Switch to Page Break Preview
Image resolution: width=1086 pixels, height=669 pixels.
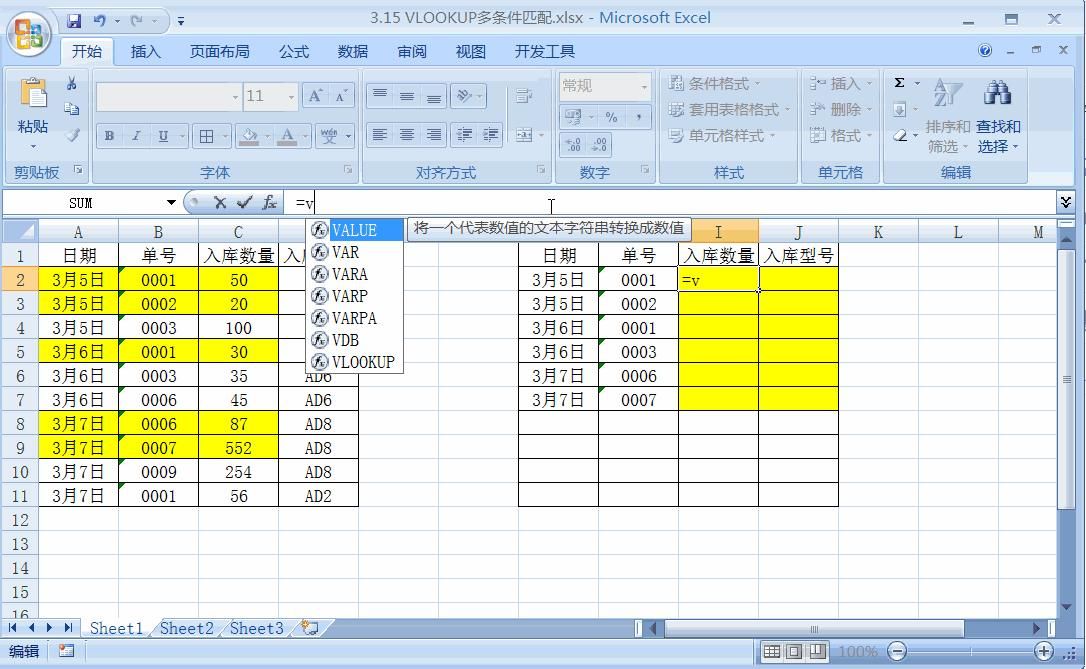click(818, 651)
